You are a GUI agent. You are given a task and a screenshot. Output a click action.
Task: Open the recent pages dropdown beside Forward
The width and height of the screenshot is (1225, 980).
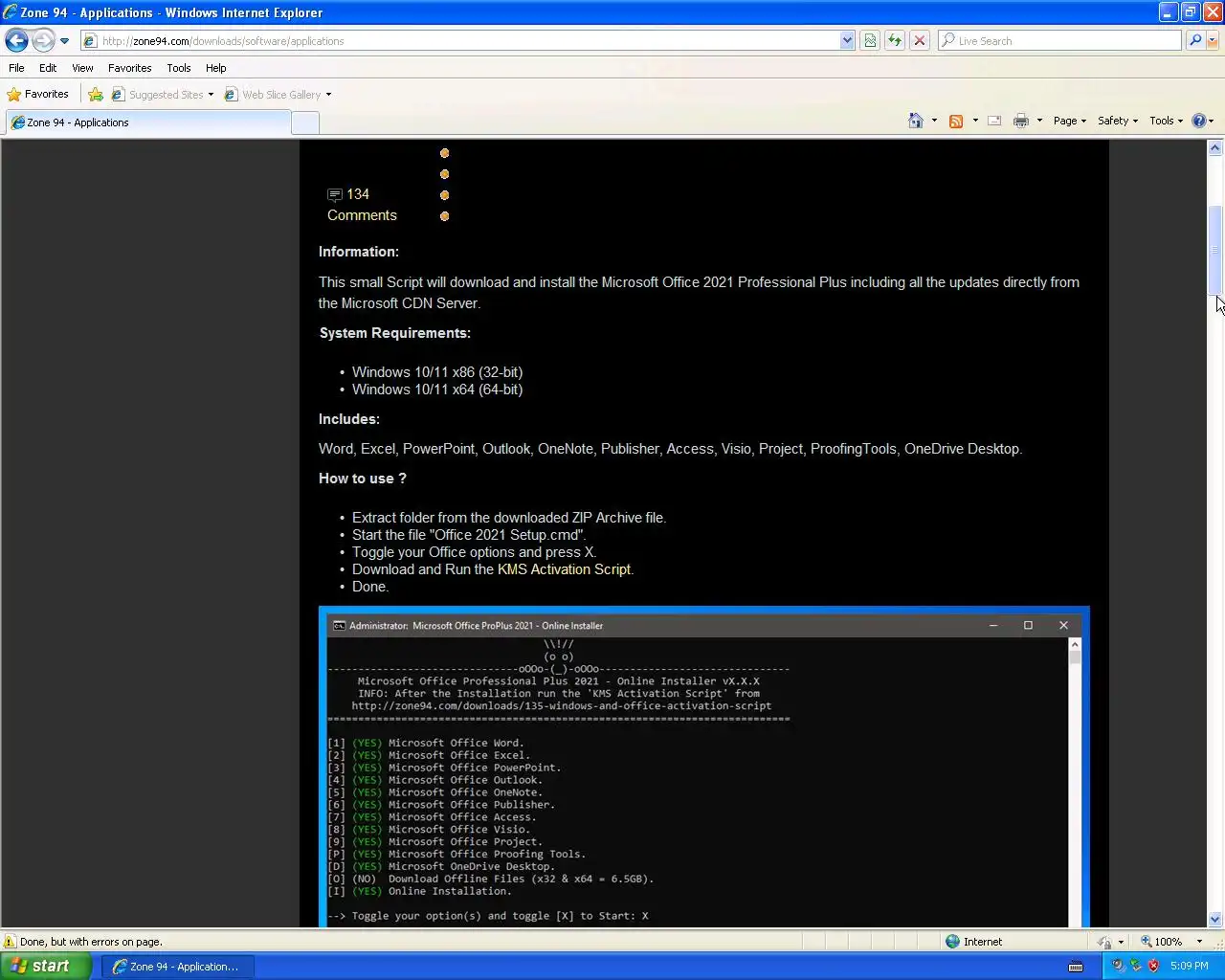64,41
